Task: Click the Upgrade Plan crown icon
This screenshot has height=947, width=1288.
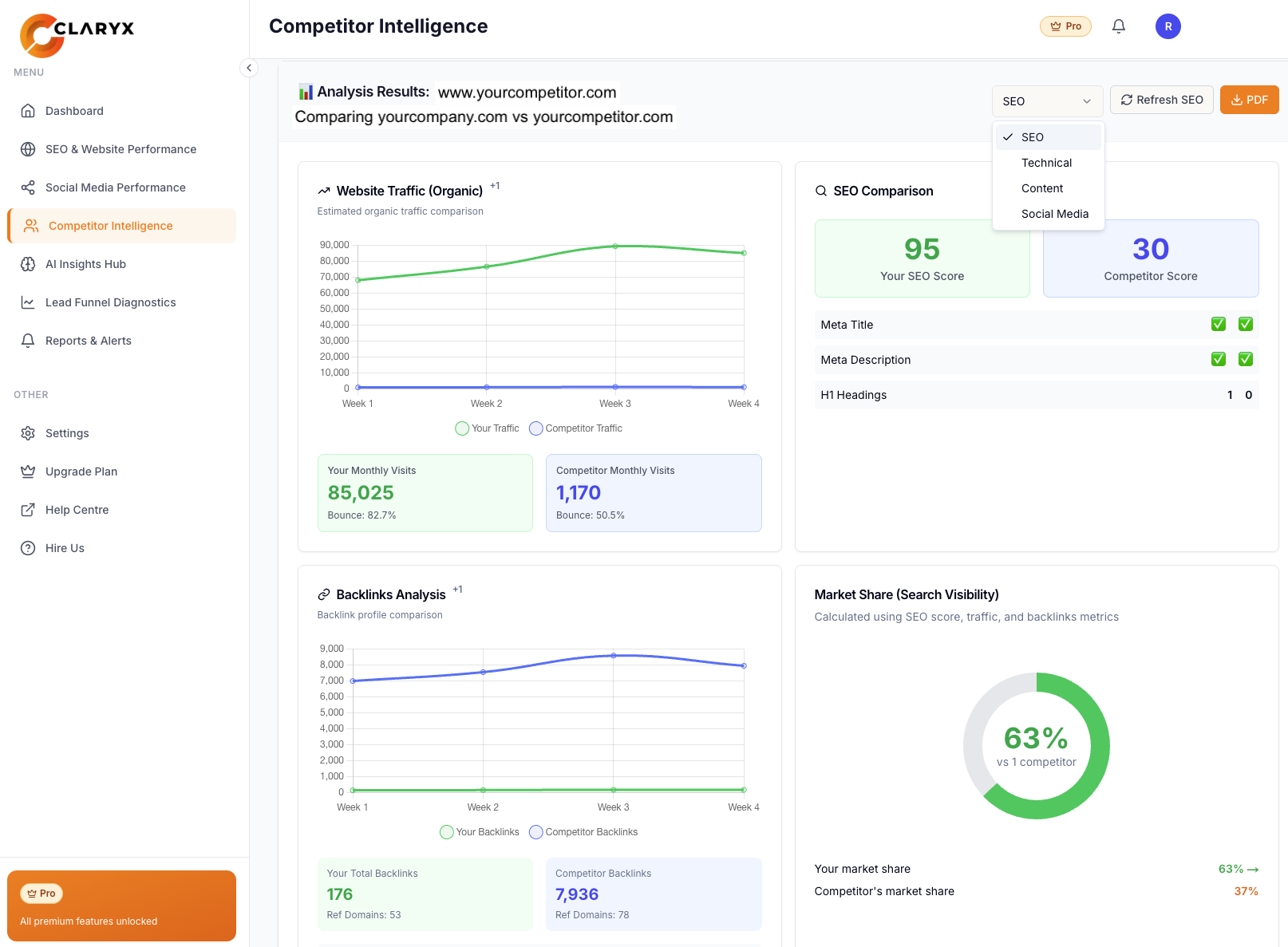Action: (x=28, y=472)
